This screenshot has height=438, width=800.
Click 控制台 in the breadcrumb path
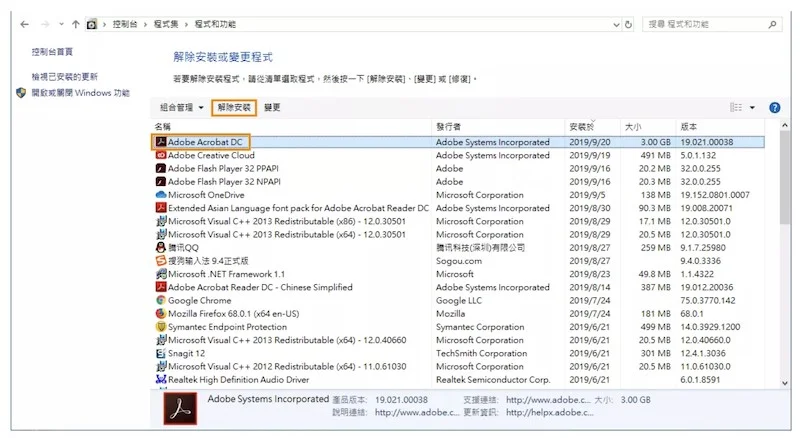click(125, 24)
